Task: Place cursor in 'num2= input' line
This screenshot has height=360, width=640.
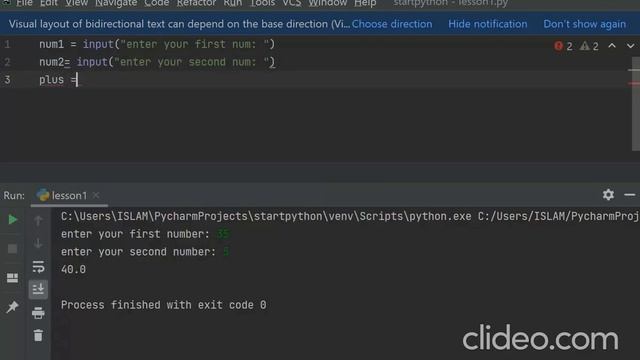Action: [x=157, y=62]
